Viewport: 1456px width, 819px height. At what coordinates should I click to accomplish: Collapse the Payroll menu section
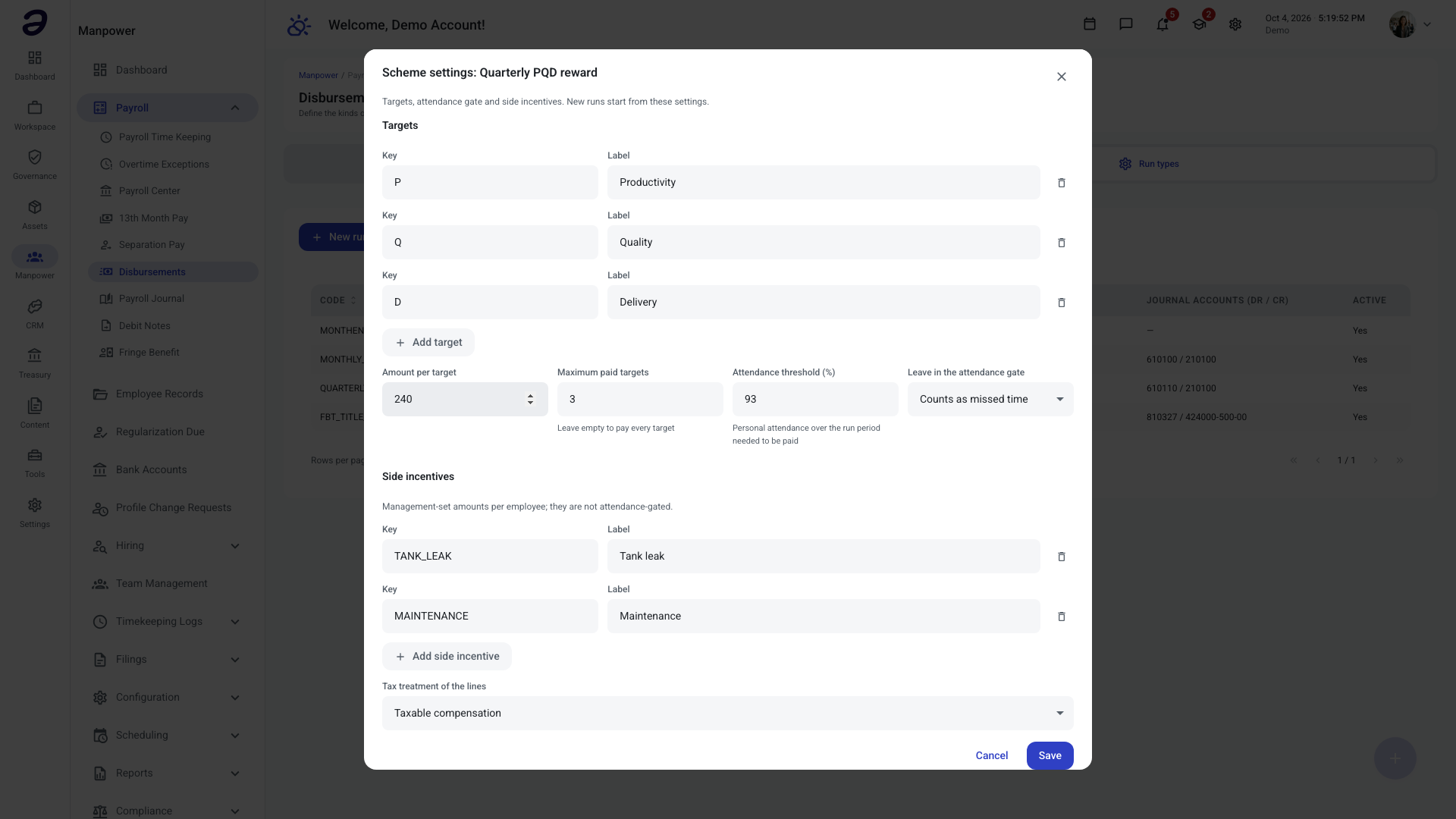235,108
